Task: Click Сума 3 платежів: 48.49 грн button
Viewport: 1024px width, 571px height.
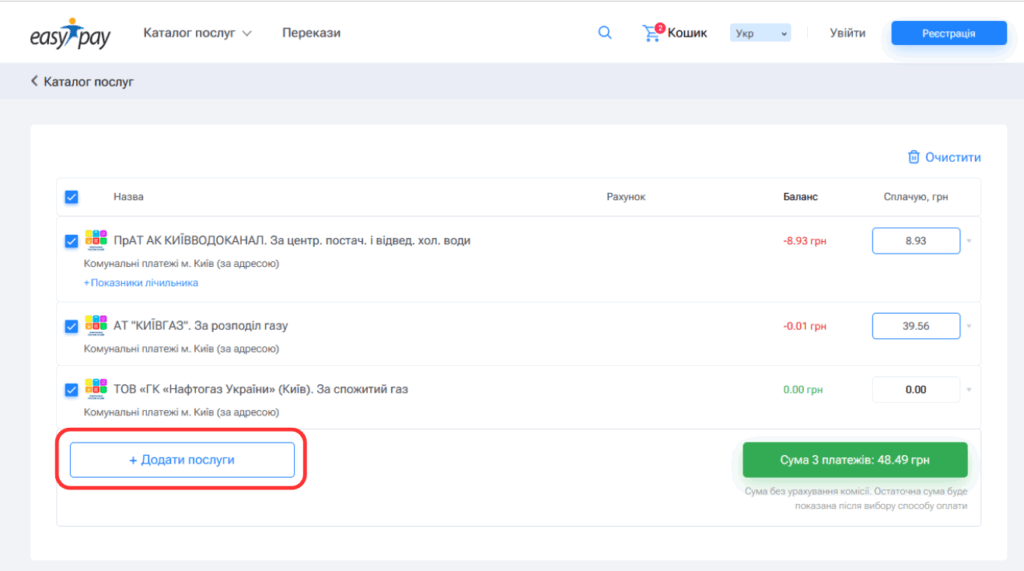Action: click(855, 460)
